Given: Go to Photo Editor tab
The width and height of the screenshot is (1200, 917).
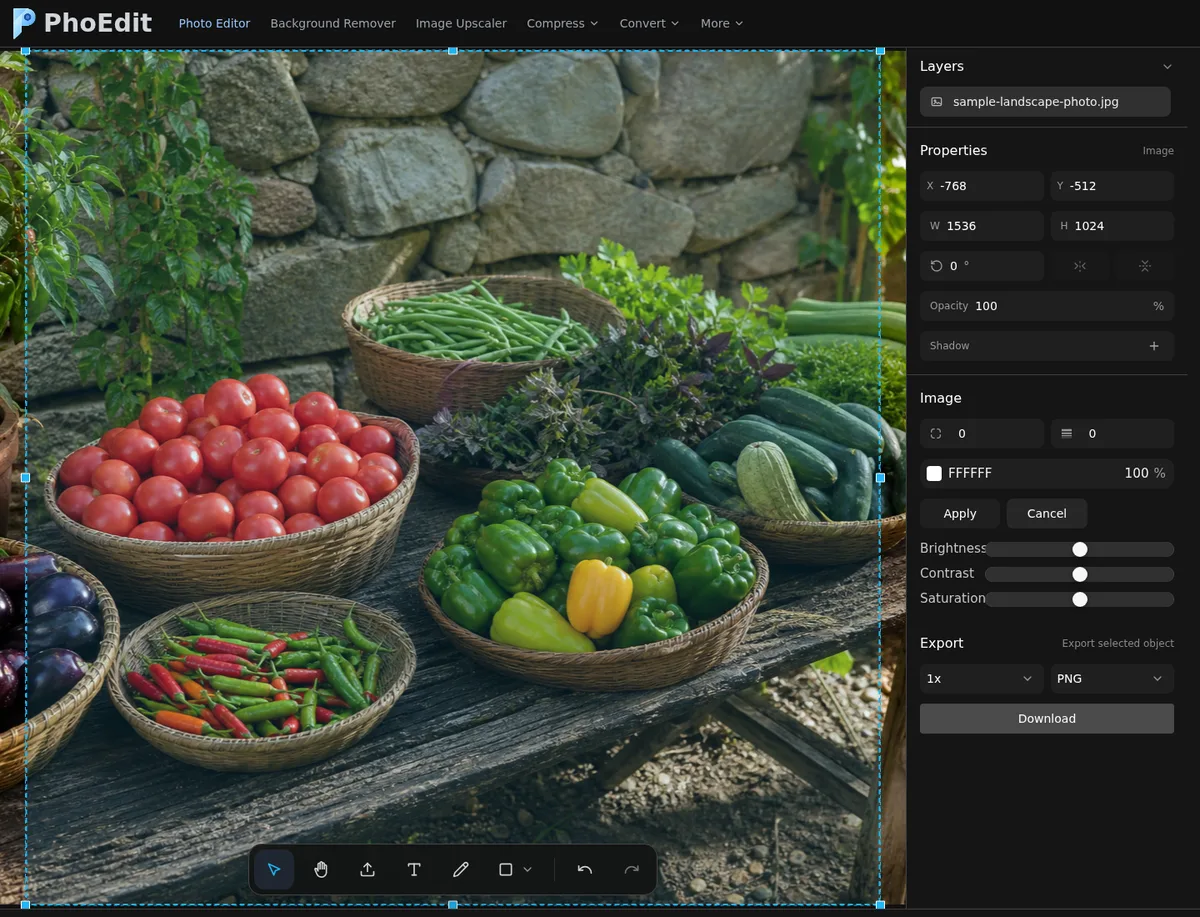Looking at the screenshot, I should [x=214, y=23].
